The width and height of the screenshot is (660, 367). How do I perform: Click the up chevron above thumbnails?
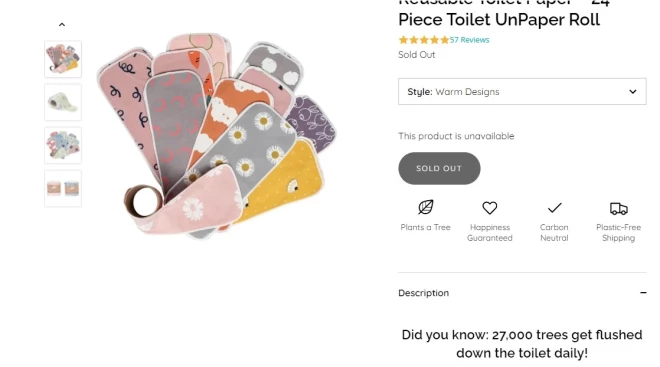(62, 25)
